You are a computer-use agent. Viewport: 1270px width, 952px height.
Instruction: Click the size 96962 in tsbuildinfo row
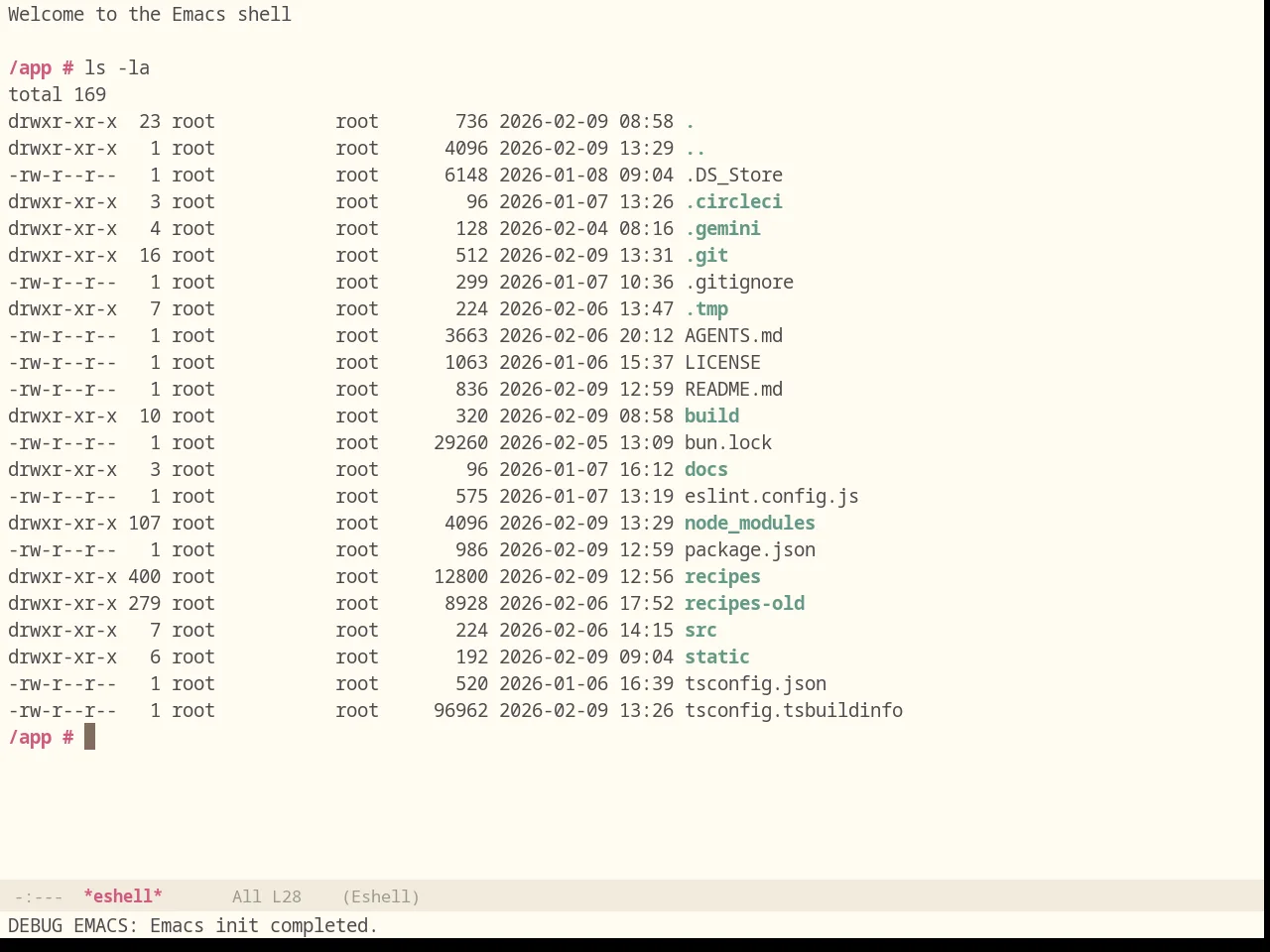click(x=460, y=710)
